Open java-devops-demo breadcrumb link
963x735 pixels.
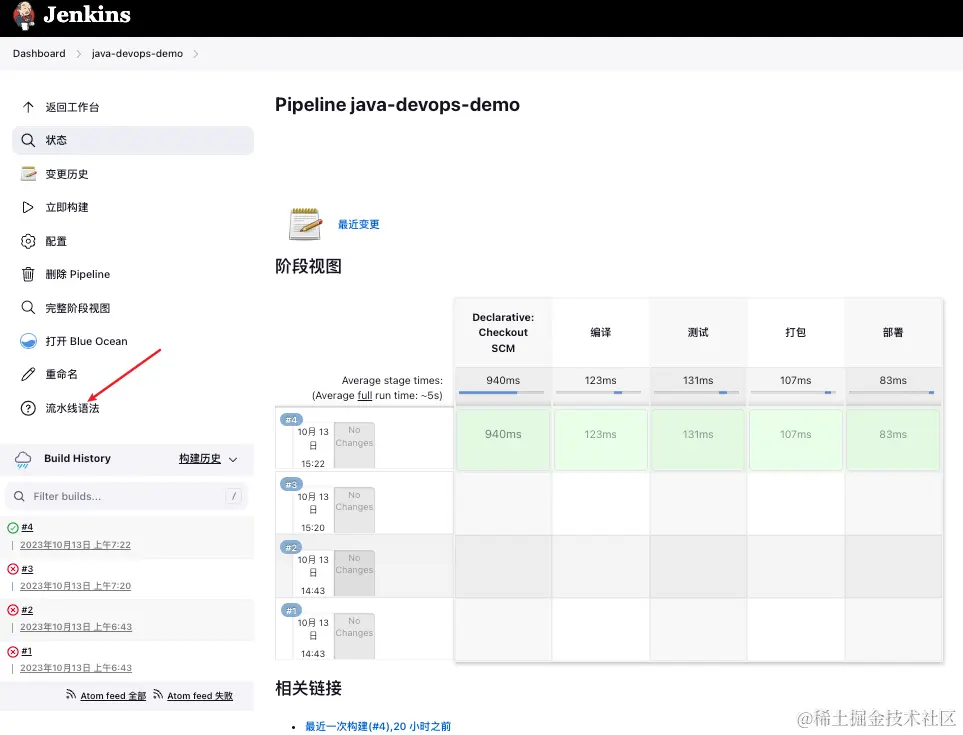point(138,53)
